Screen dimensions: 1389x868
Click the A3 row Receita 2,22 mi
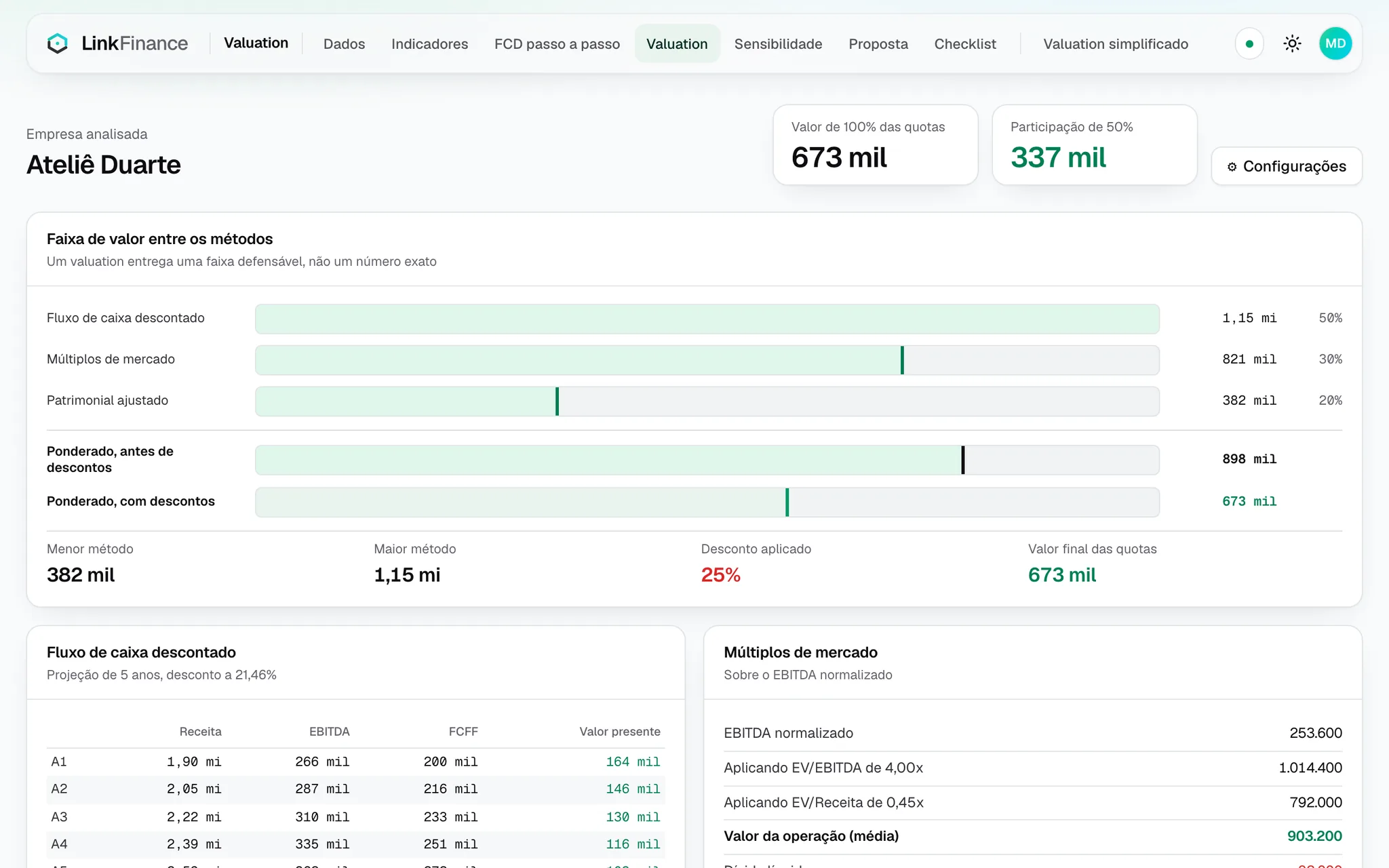[x=194, y=817]
